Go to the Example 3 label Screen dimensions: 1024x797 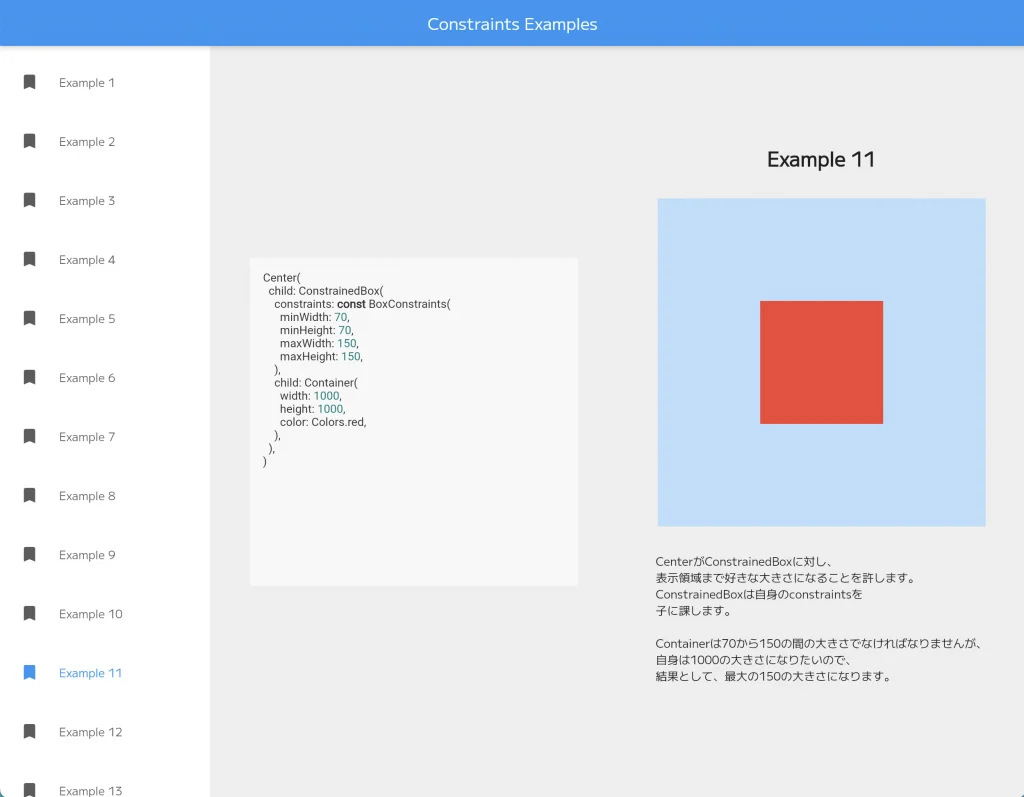(x=87, y=201)
